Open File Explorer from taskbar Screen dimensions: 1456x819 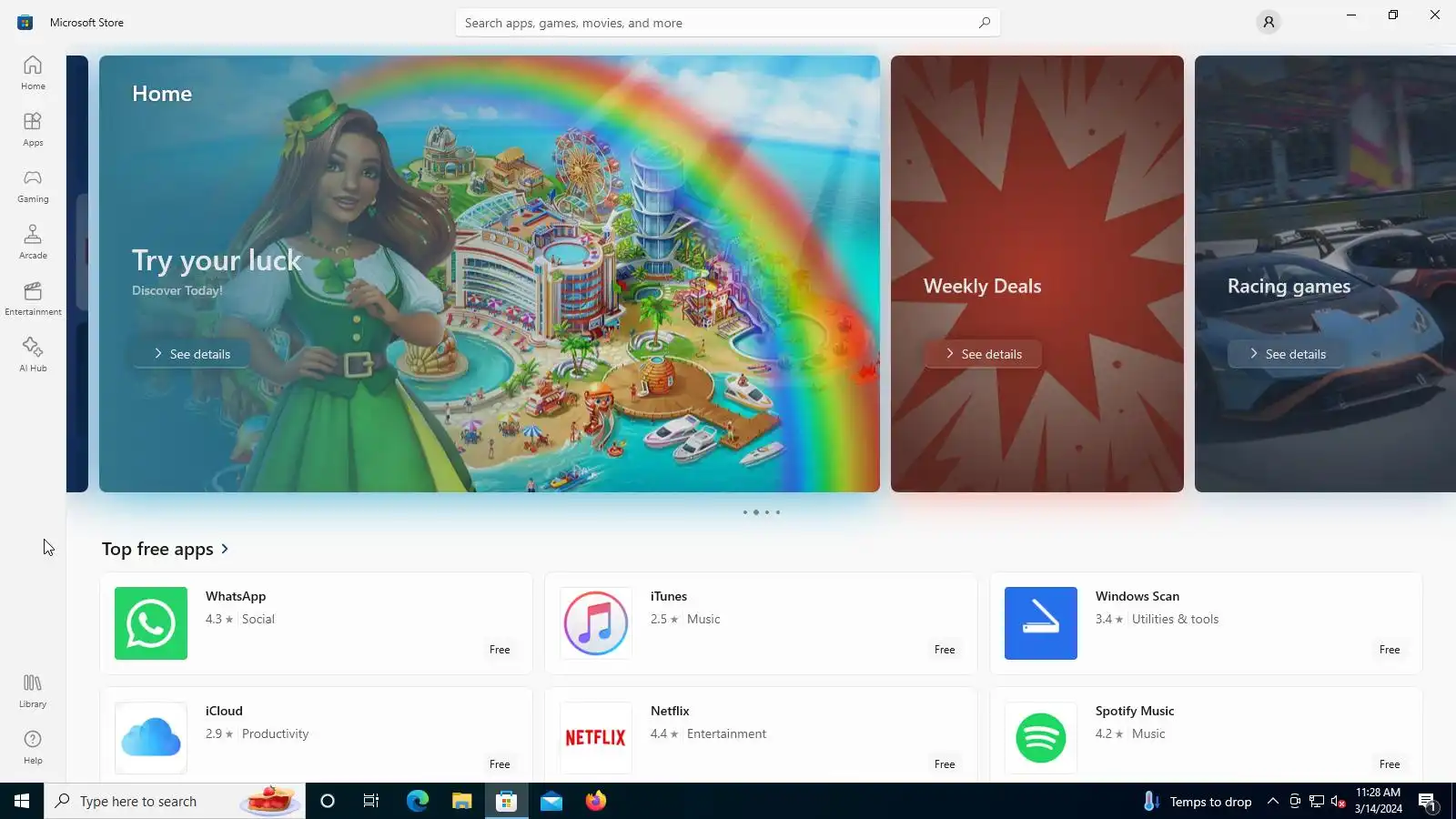461,801
